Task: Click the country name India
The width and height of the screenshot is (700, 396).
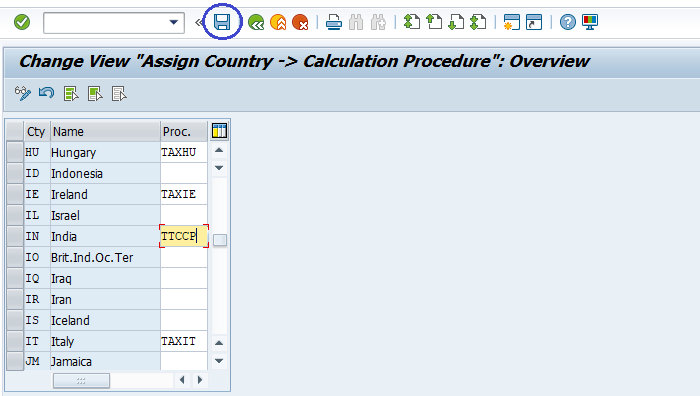Action: click(64, 237)
